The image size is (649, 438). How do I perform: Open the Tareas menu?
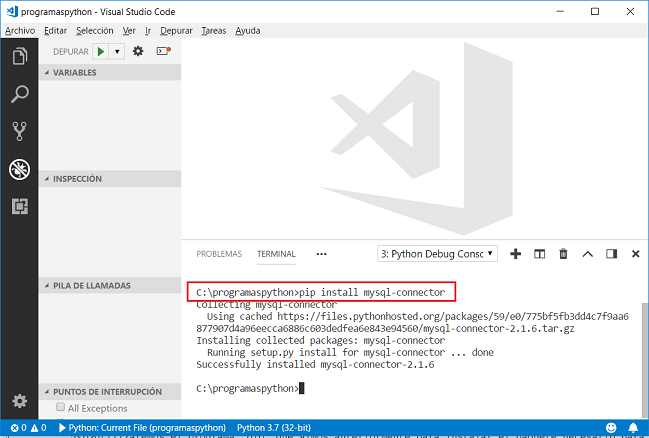coord(214,31)
